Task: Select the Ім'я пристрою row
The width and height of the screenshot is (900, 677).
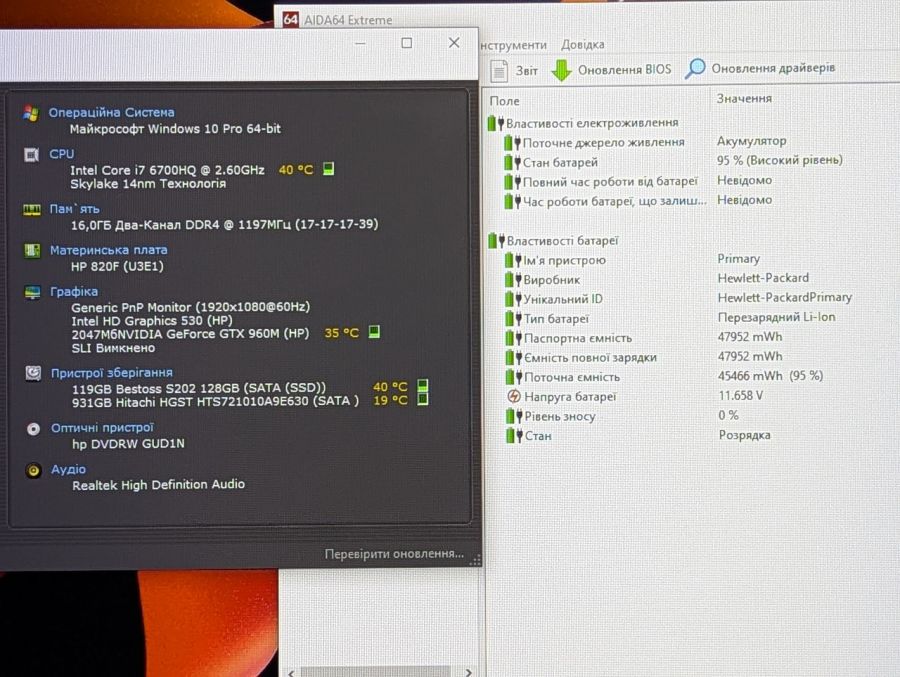Action: pyautogui.click(x=633, y=260)
